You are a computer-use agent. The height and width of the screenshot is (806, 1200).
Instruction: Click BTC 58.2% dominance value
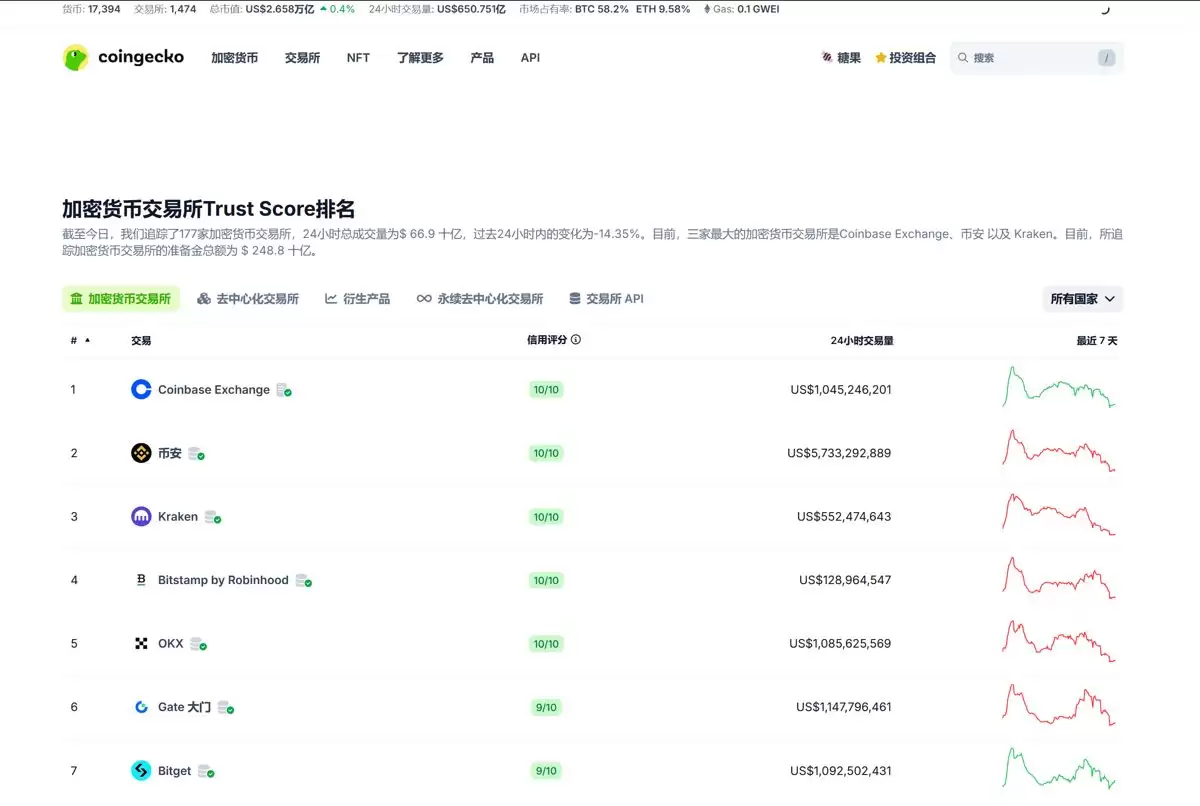point(602,9)
